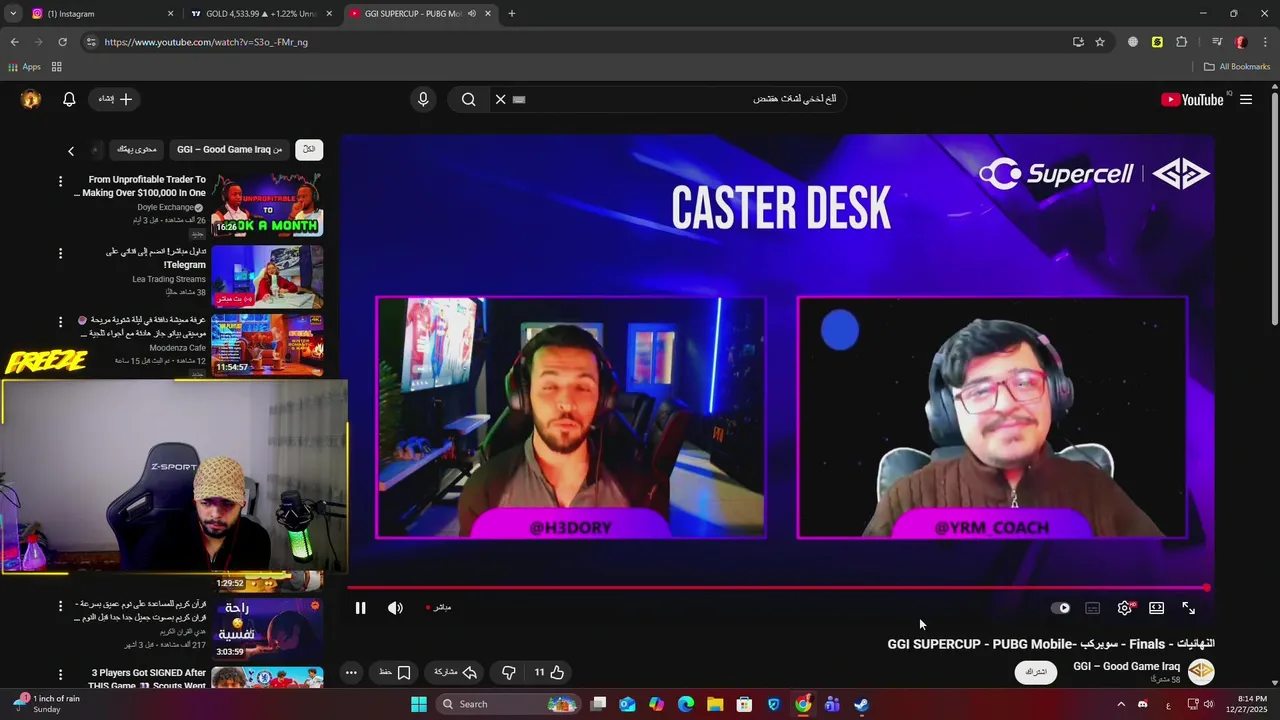Open the All Bookmarks folder

coord(1237,67)
